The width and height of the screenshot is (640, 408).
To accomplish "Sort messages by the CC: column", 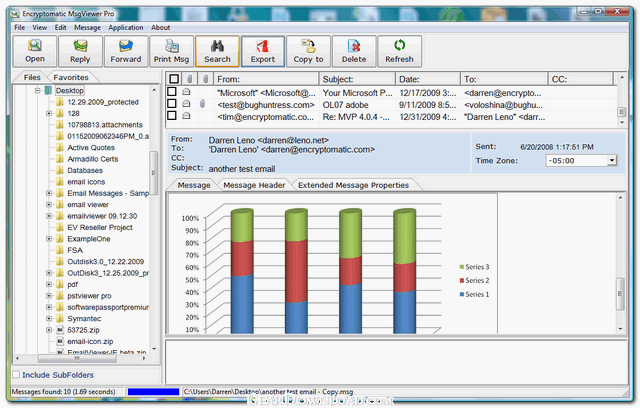I will tap(580, 79).
